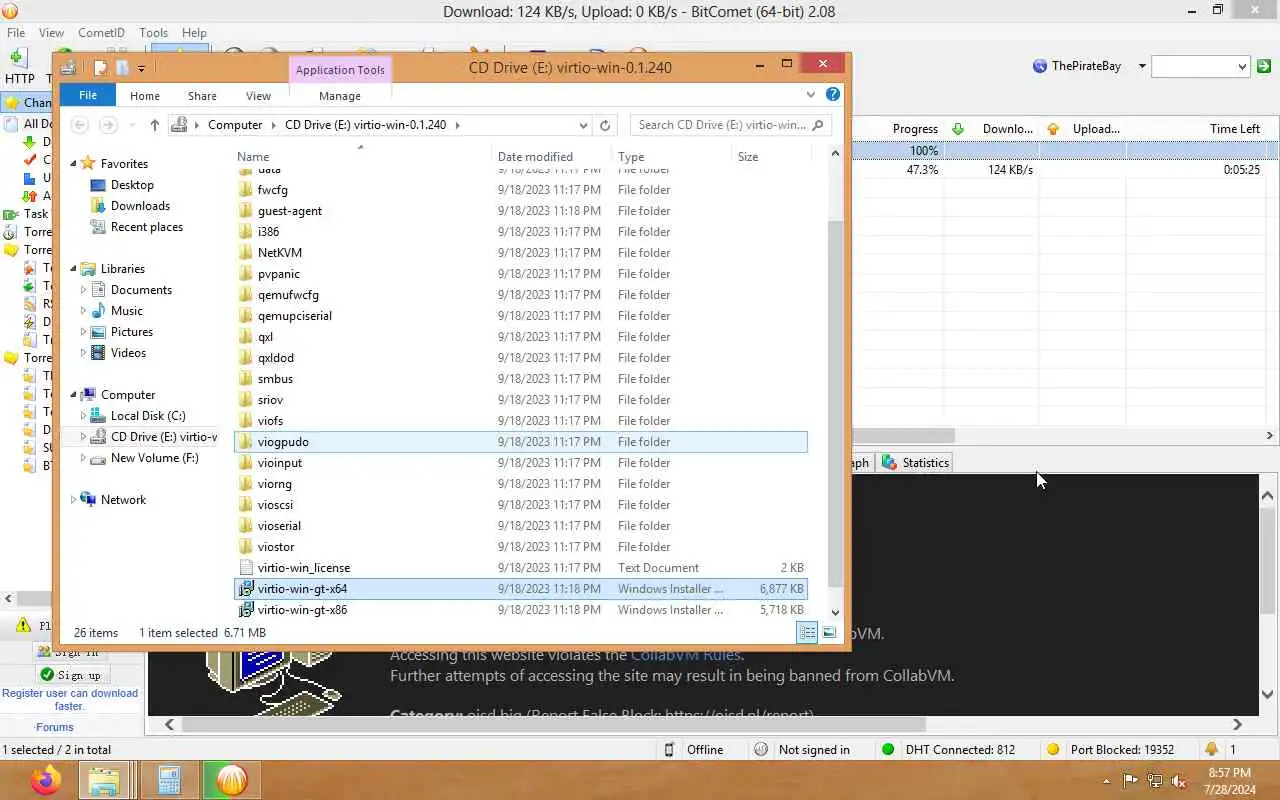
Task: Click the Port Blocked yellow status indicator
Action: (1053, 749)
